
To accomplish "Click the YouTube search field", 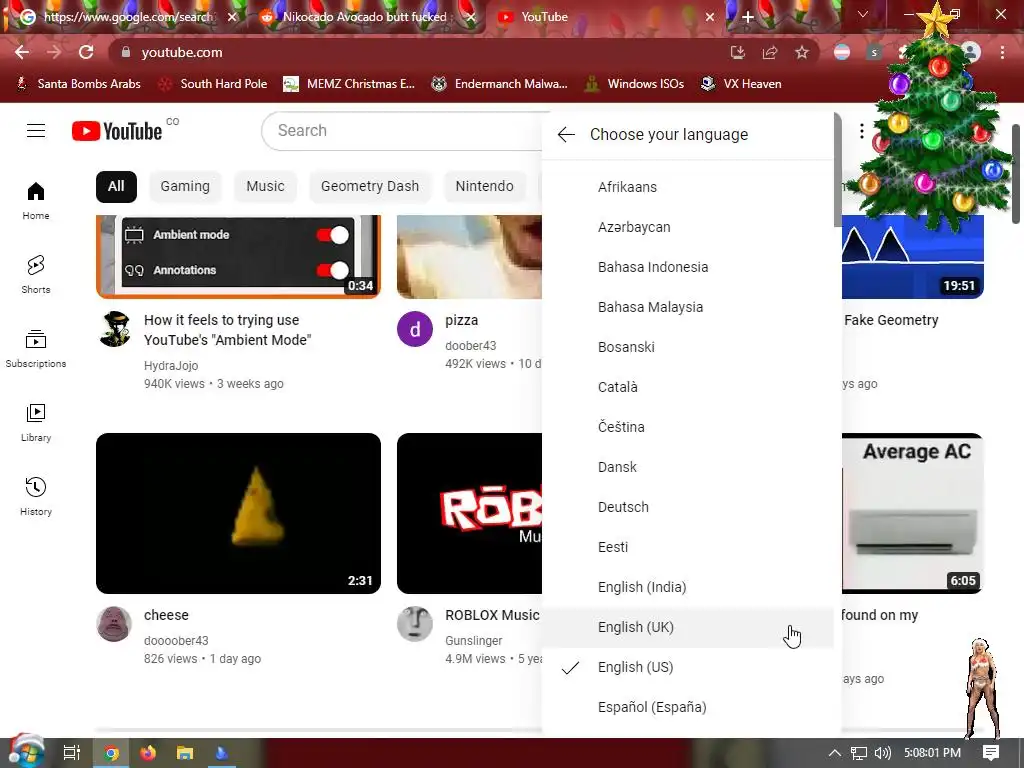I will [402, 131].
